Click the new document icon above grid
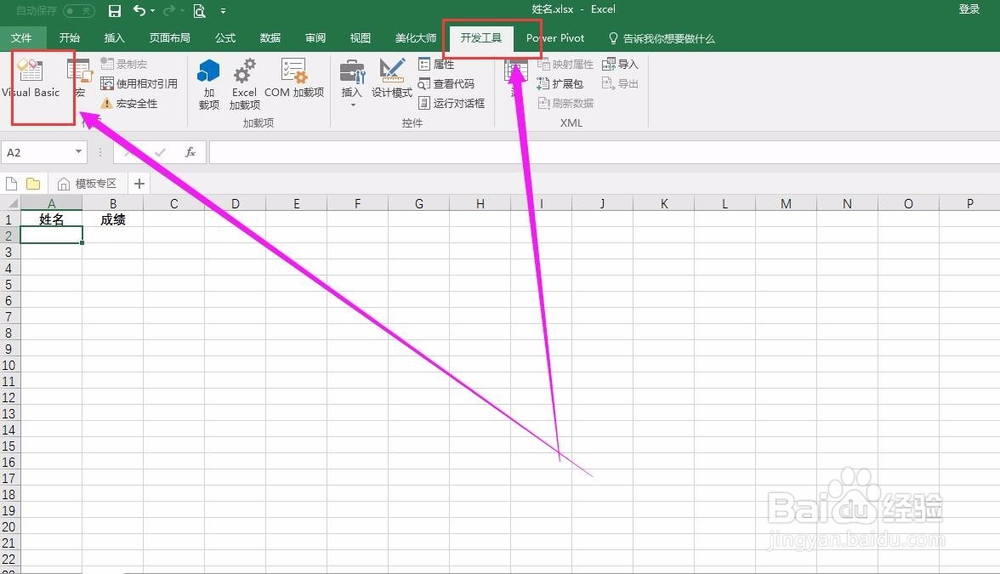 [11, 184]
